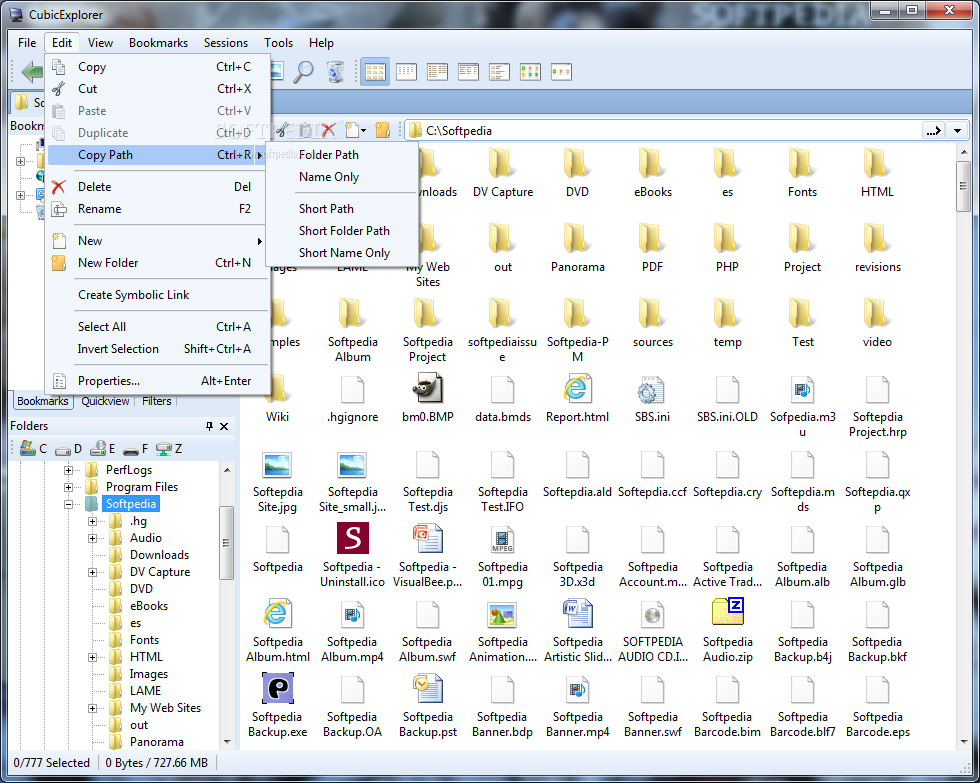Choose Invert Selection from Edit menu

coord(158,349)
